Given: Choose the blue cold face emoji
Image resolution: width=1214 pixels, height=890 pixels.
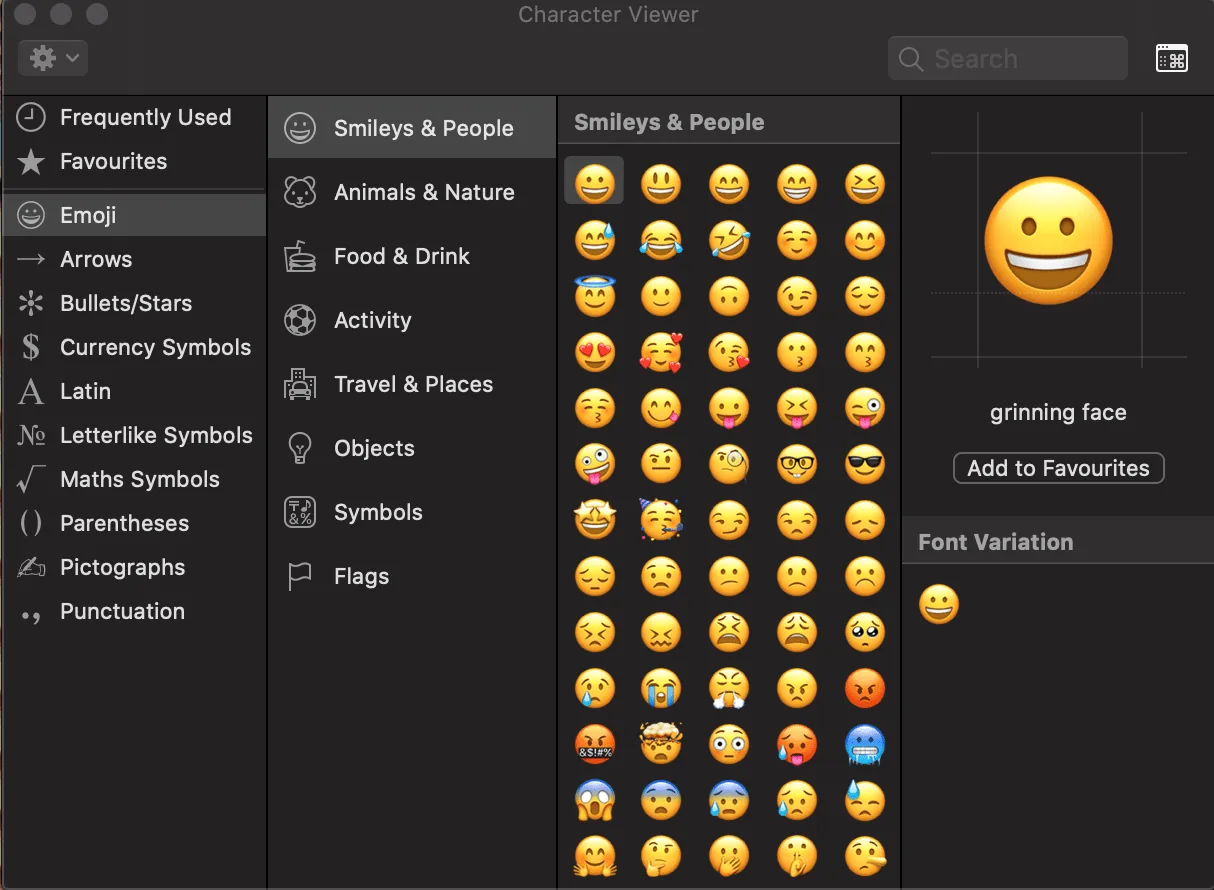Looking at the screenshot, I should point(865,744).
